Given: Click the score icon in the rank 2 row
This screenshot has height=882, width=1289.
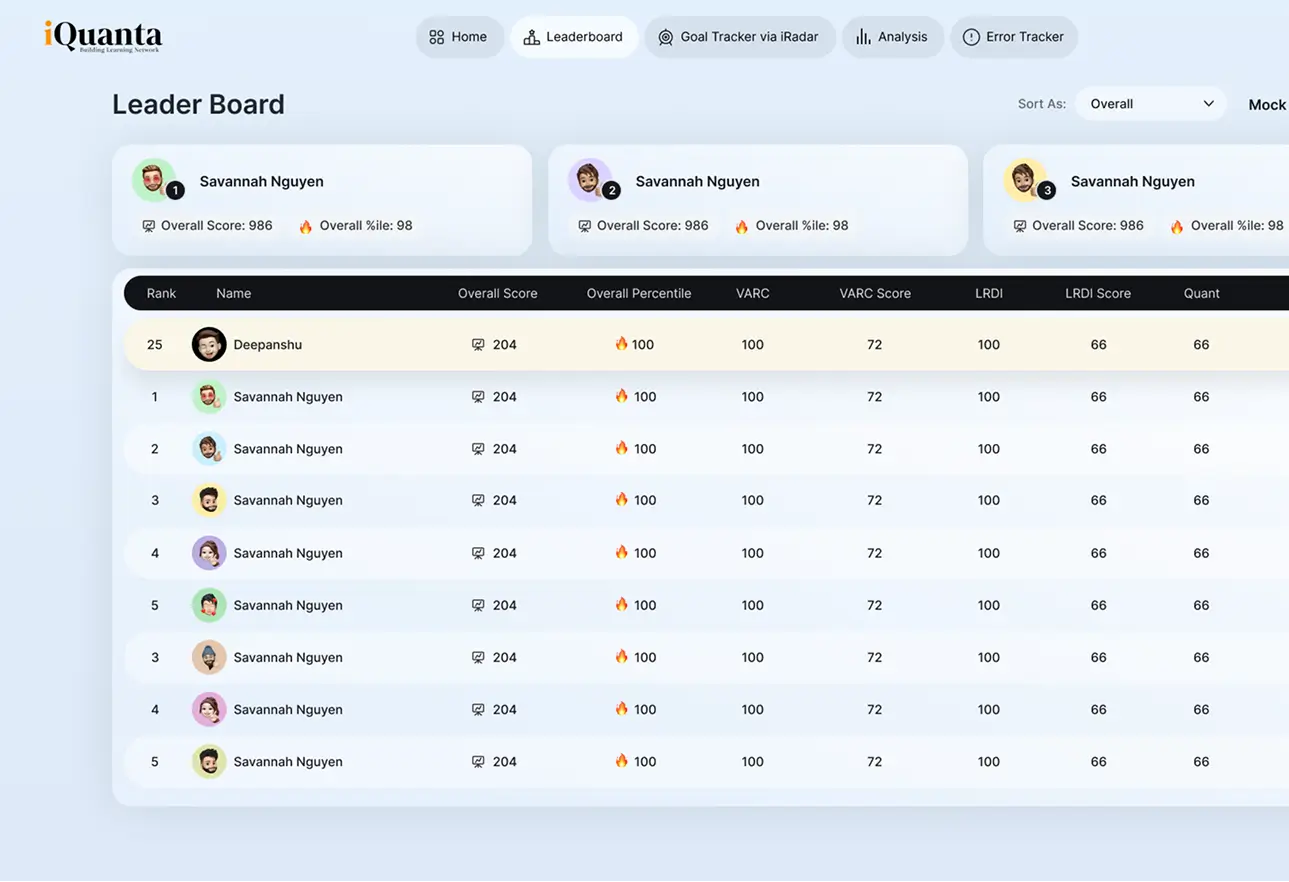Looking at the screenshot, I should pyautogui.click(x=478, y=449).
